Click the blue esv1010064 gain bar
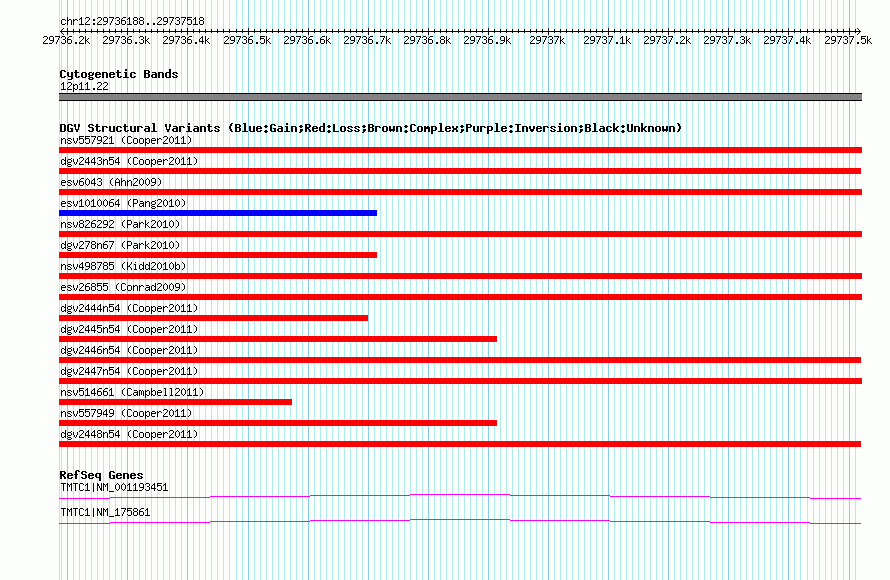This screenshot has height=580, width=890. click(x=218, y=213)
